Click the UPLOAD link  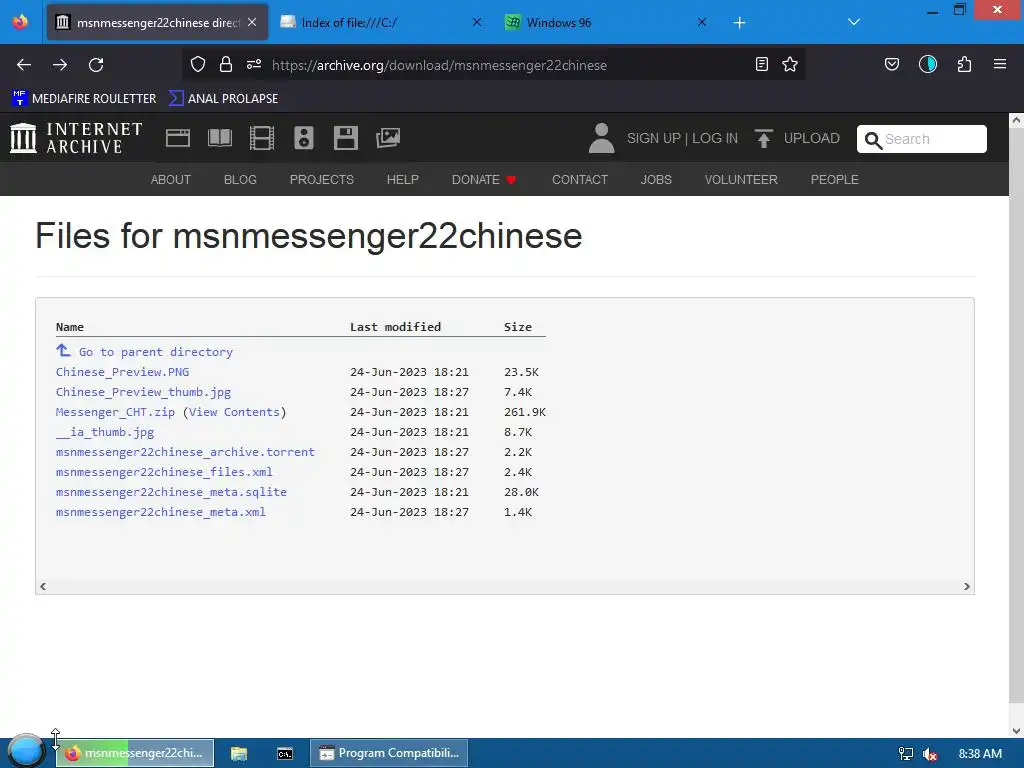pyautogui.click(x=797, y=138)
